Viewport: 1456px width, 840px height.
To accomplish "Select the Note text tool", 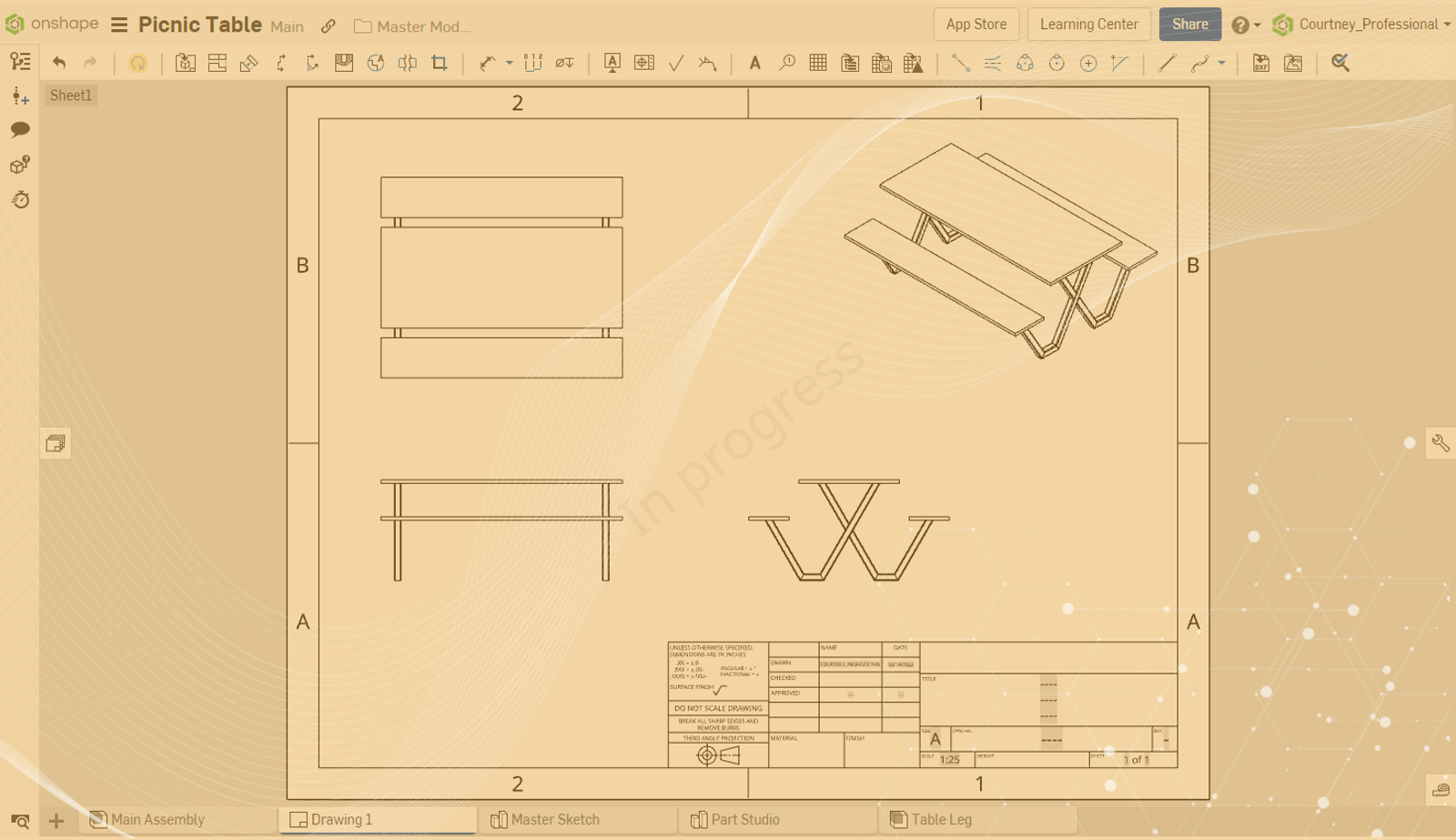I will [754, 63].
